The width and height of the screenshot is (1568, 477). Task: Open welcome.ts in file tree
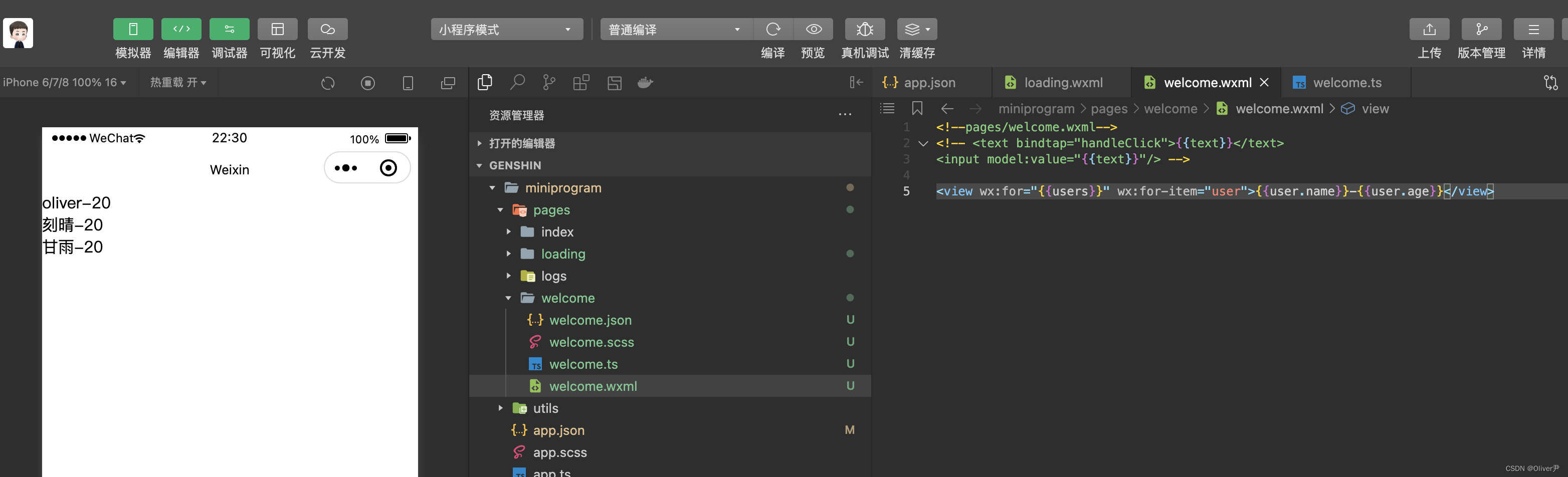(x=670, y=364)
